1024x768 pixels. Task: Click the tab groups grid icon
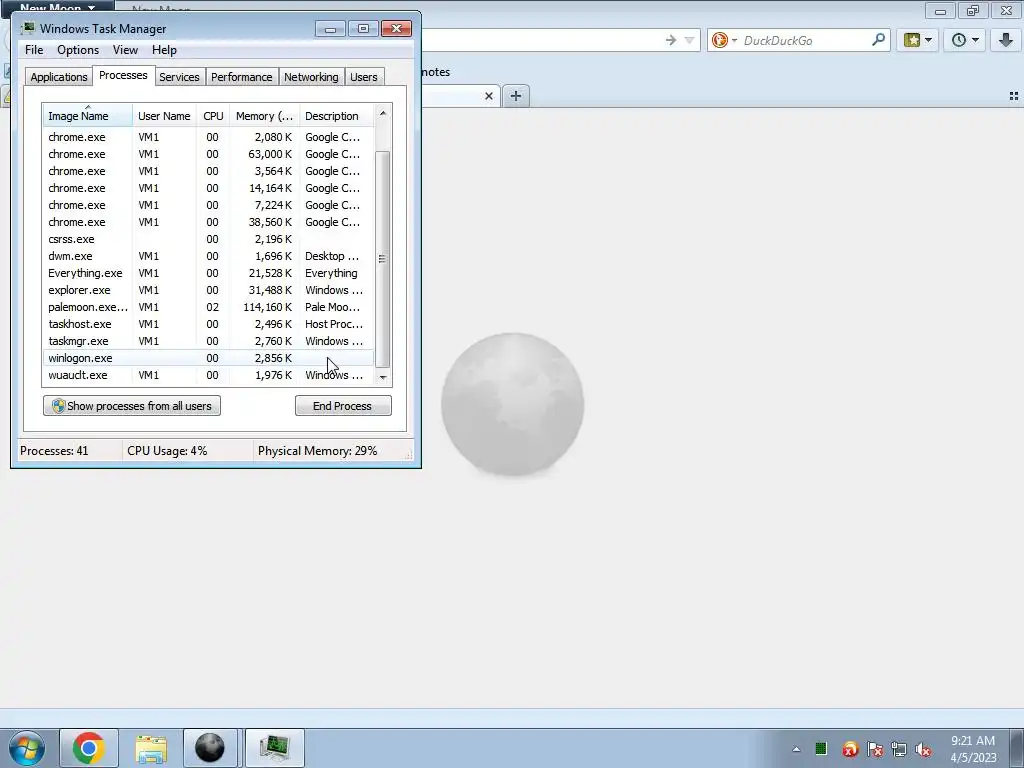(x=1014, y=96)
